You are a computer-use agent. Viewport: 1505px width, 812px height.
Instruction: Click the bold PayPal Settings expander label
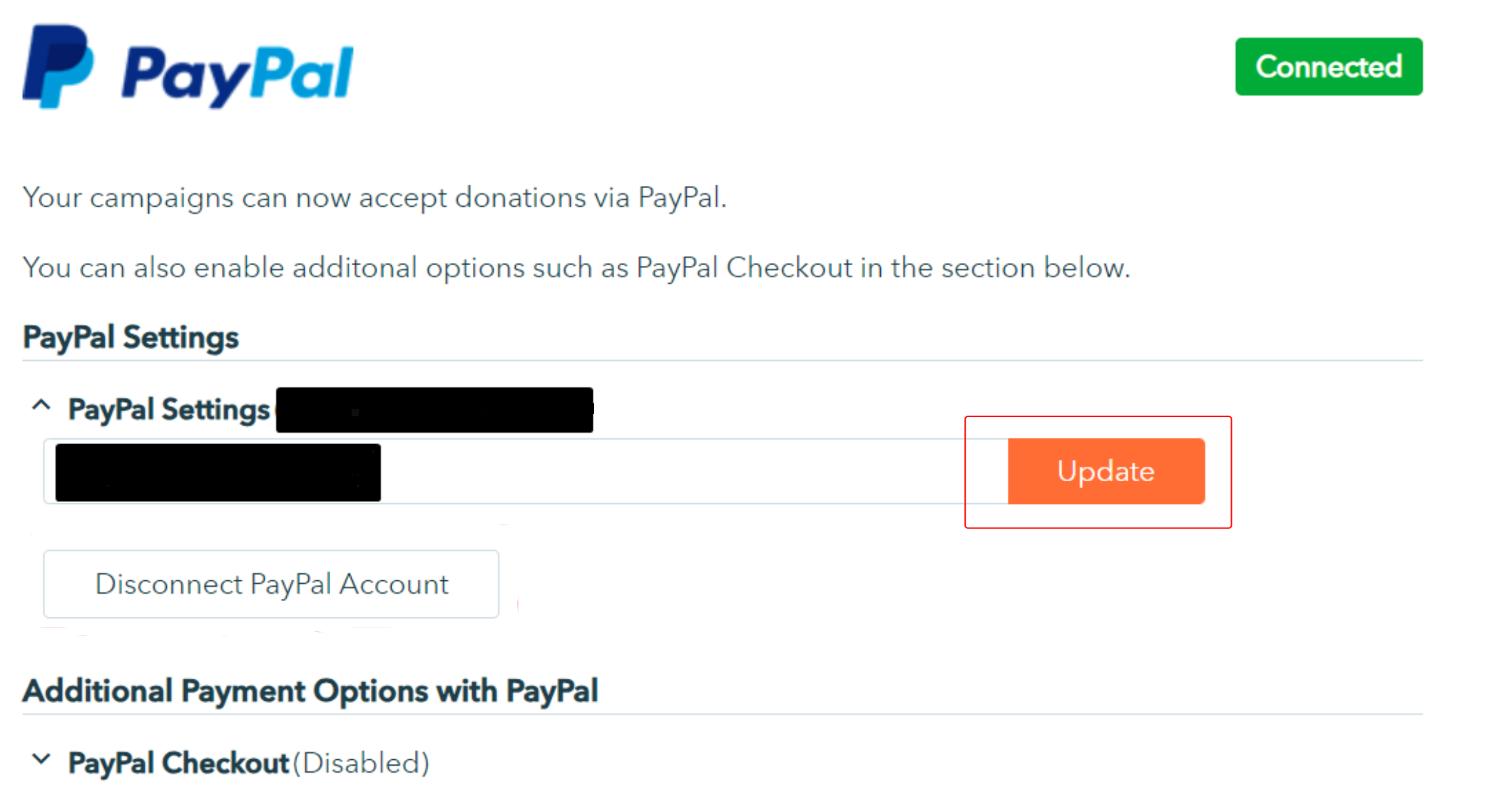pos(169,410)
